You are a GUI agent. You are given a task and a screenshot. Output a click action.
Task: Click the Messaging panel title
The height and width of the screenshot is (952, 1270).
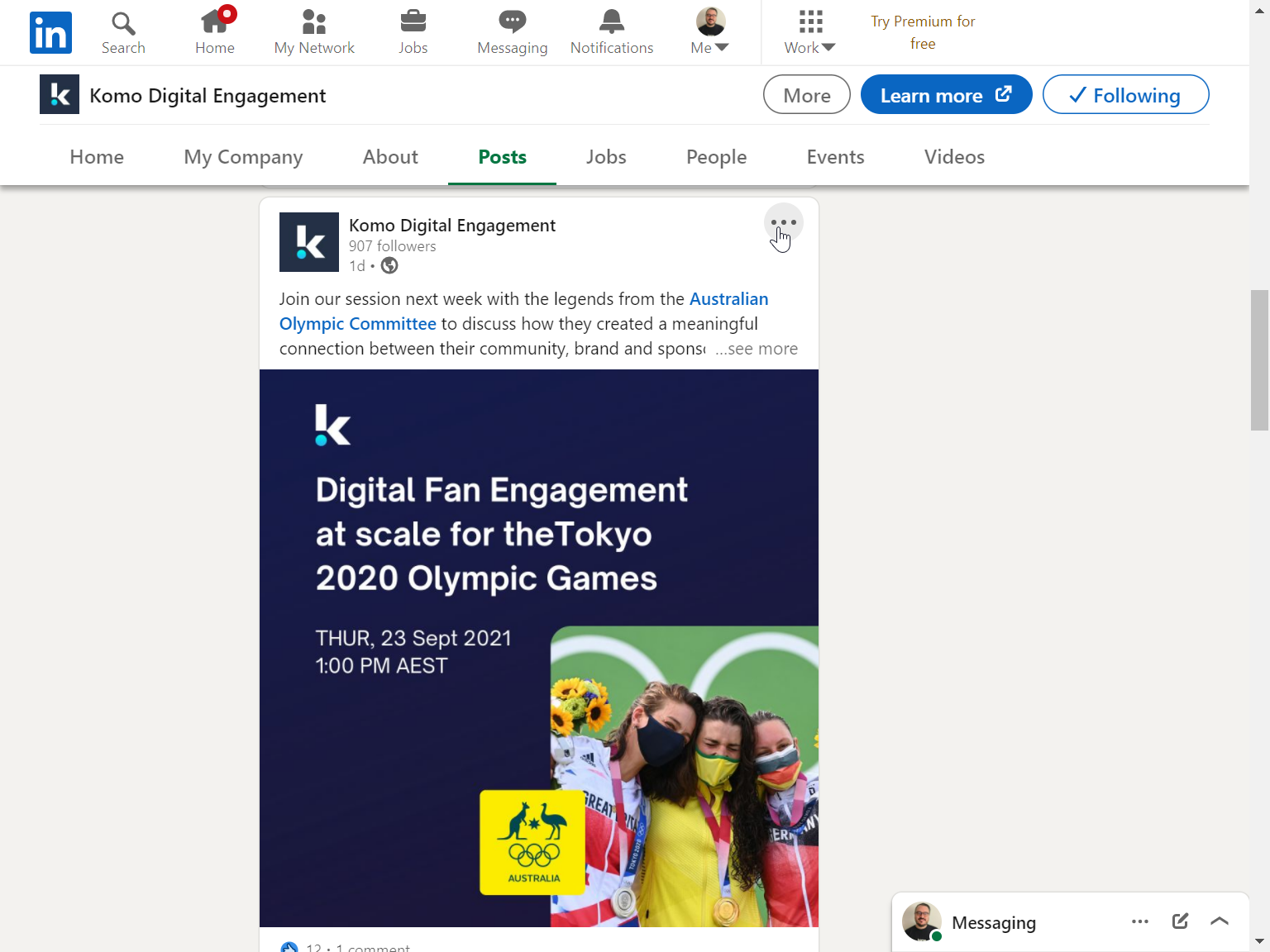tap(993, 922)
